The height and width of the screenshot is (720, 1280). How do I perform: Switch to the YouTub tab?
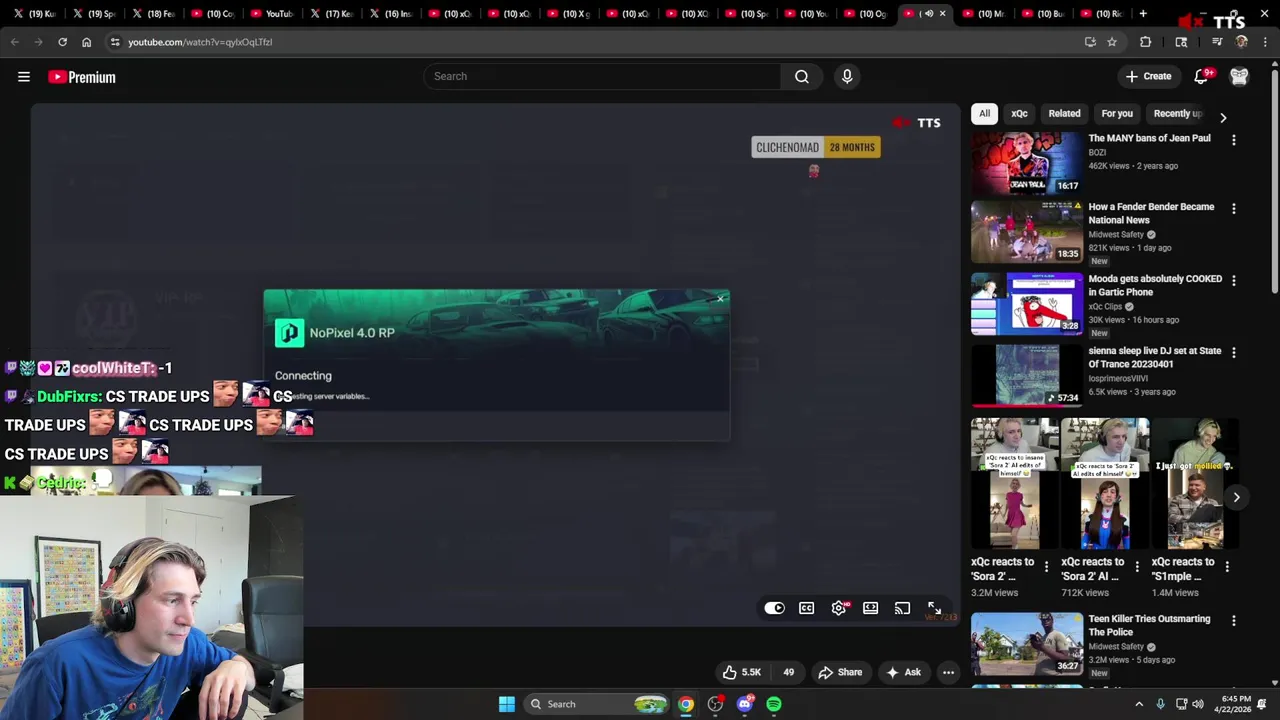(x=271, y=13)
